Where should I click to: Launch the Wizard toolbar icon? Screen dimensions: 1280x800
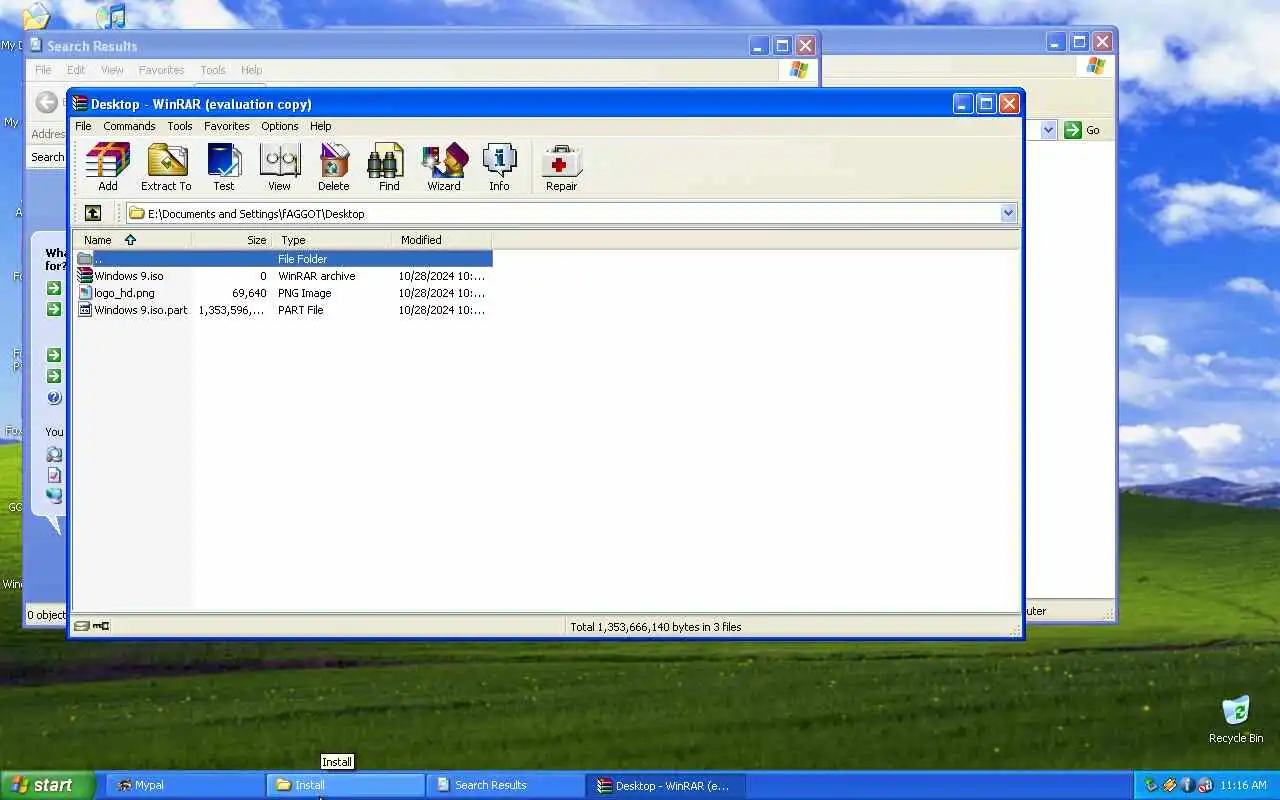(444, 167)
